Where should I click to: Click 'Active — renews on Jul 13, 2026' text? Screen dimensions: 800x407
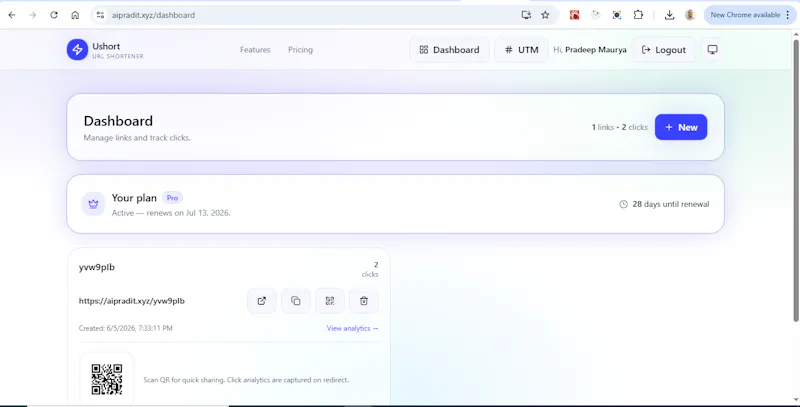pos(171,213)
